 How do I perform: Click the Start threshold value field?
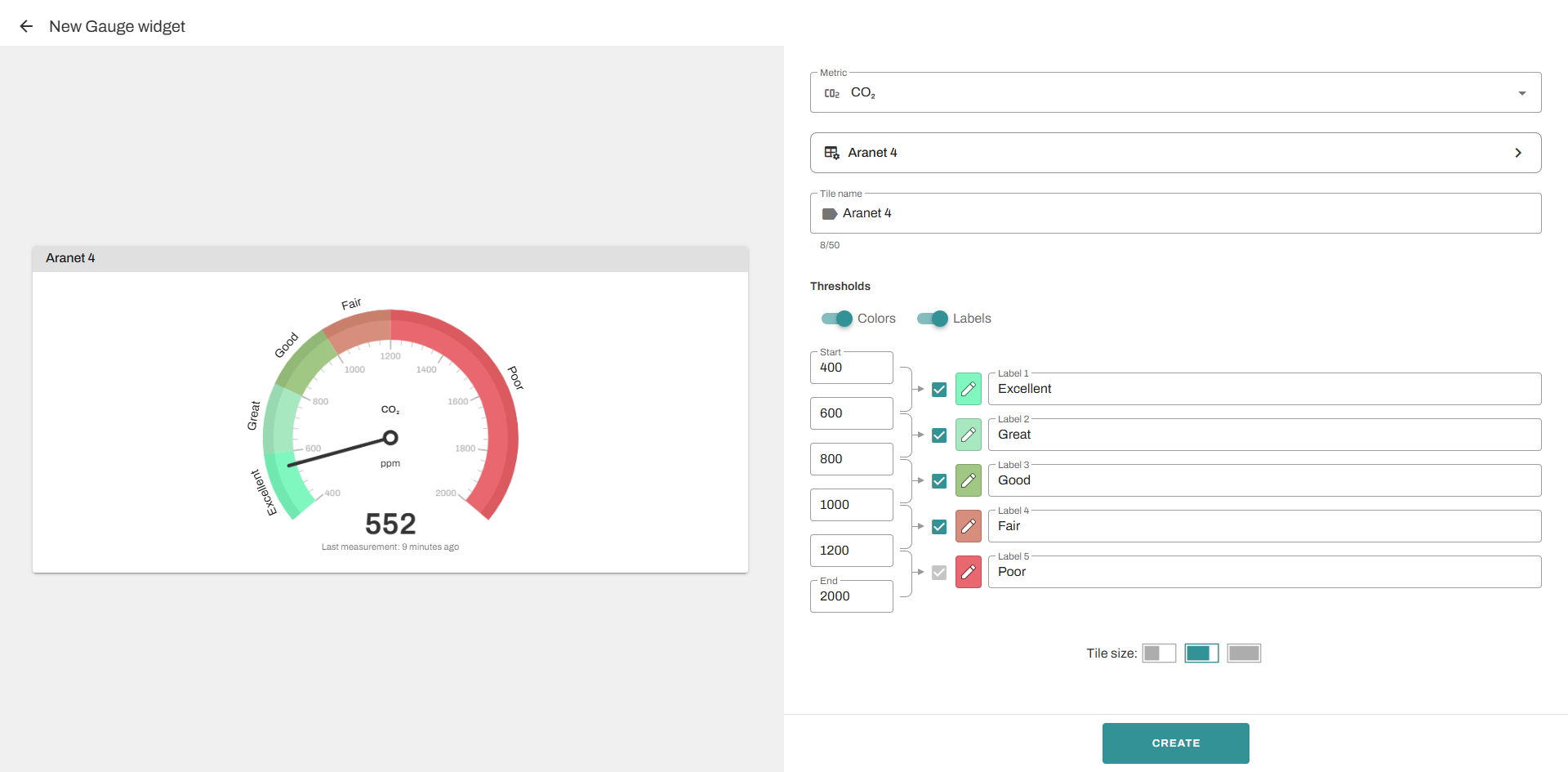[851, 368]
